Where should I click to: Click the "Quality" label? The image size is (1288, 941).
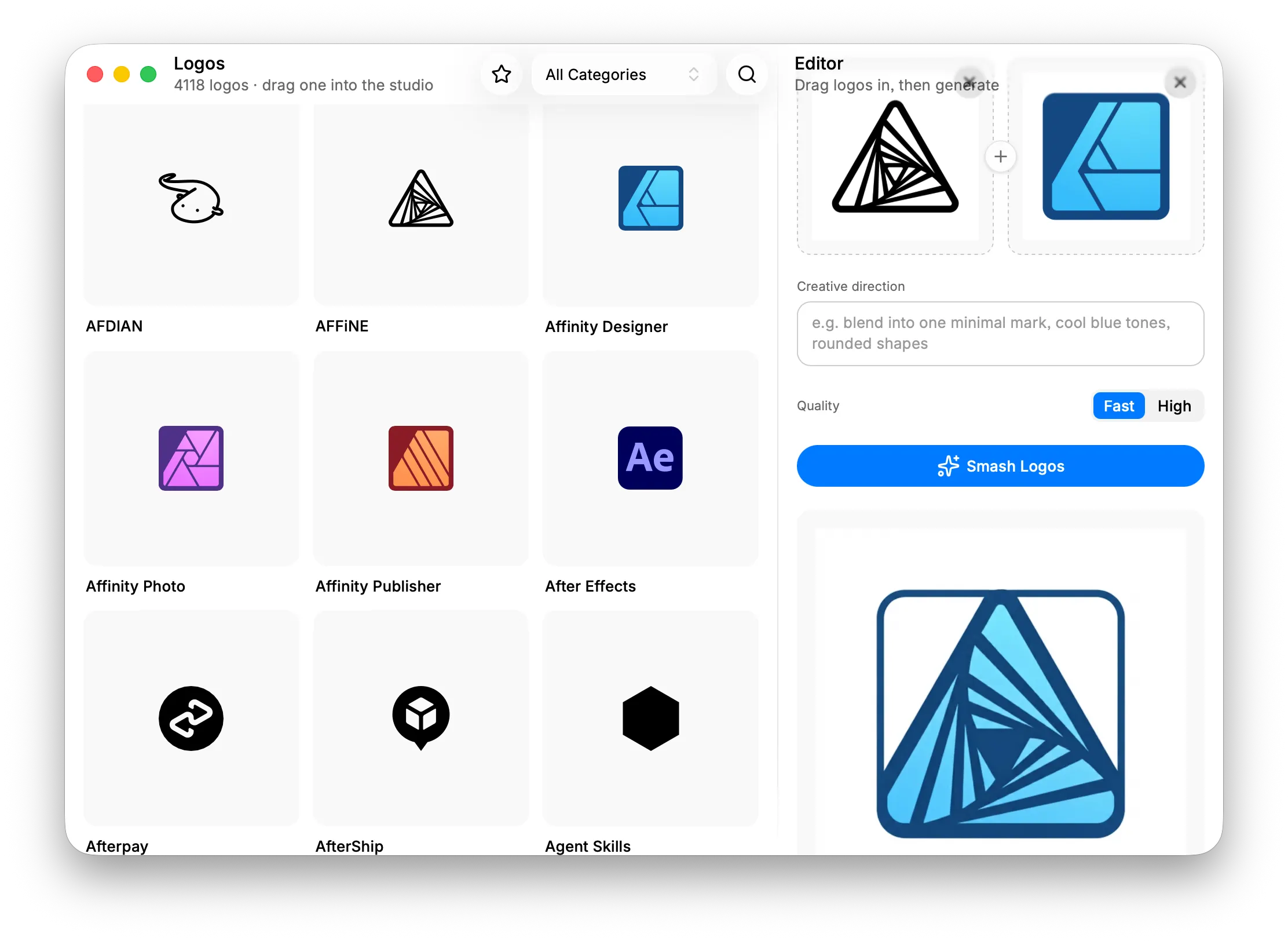tap(818, 406)
